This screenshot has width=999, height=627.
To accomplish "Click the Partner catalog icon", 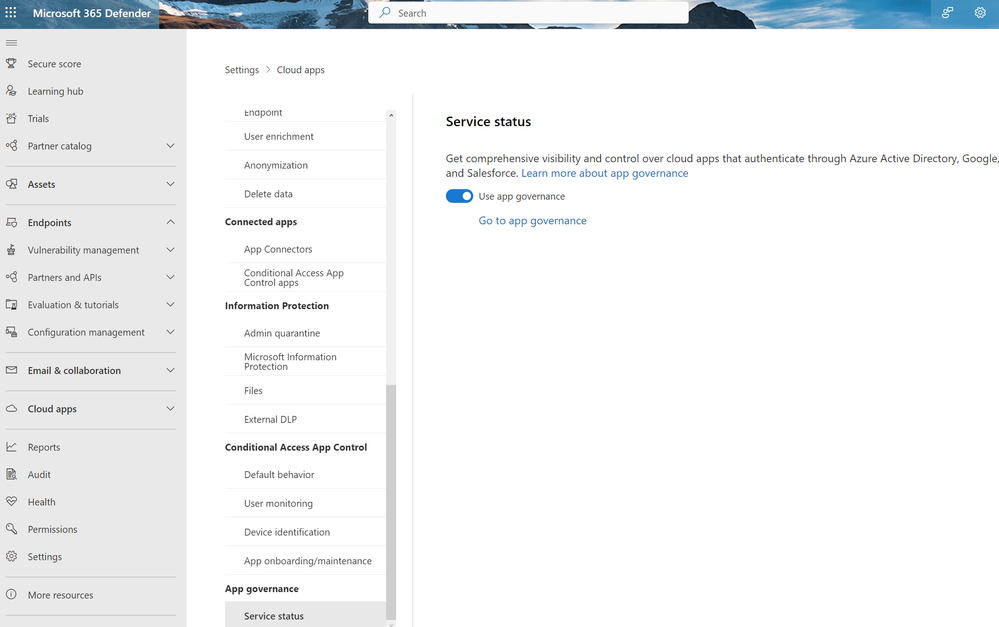I will 11,146.
